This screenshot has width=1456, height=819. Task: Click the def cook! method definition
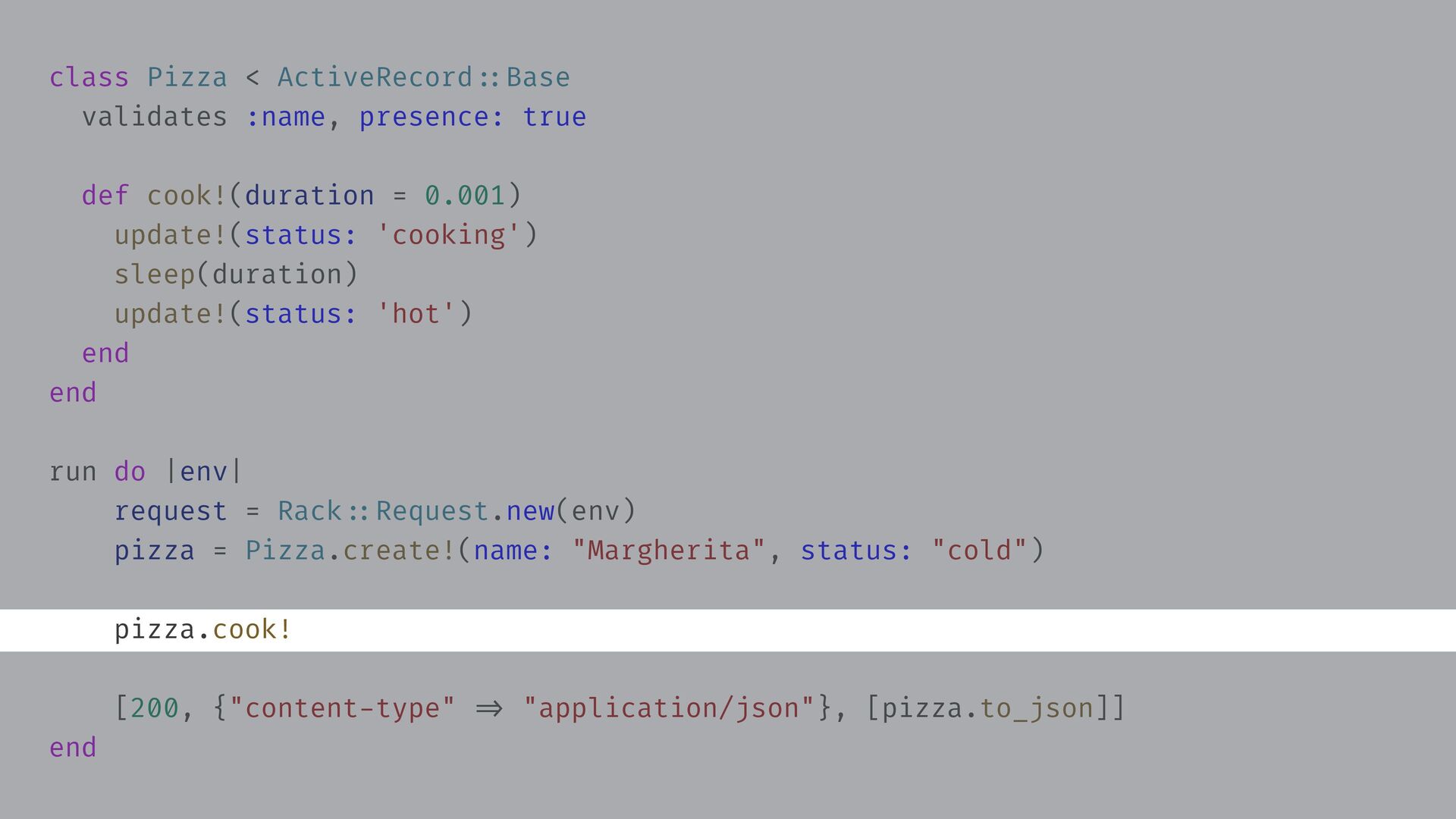tap(155, 196)
